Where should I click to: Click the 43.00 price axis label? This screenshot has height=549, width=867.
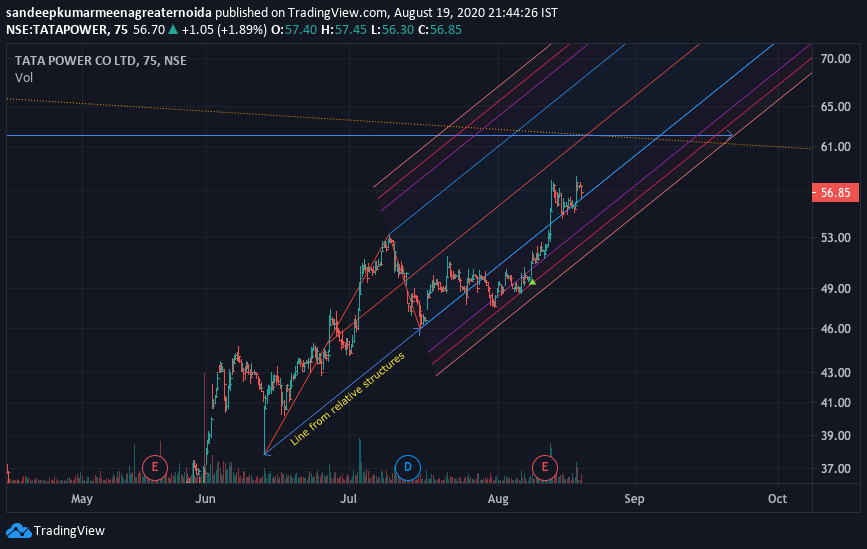tap(835, 373)
